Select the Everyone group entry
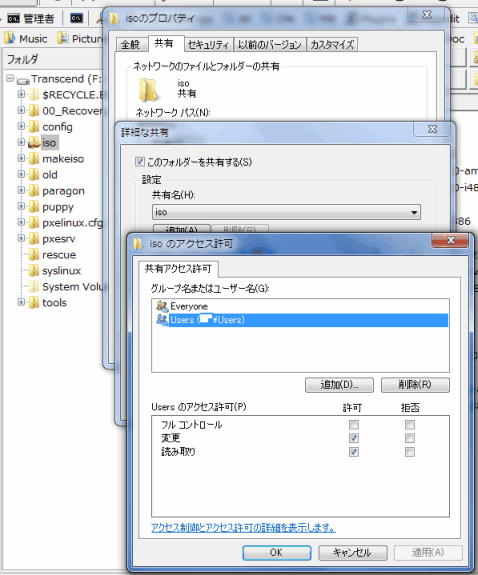The width and height of the screenshot is (478, 575). click(x=300, y=306)
